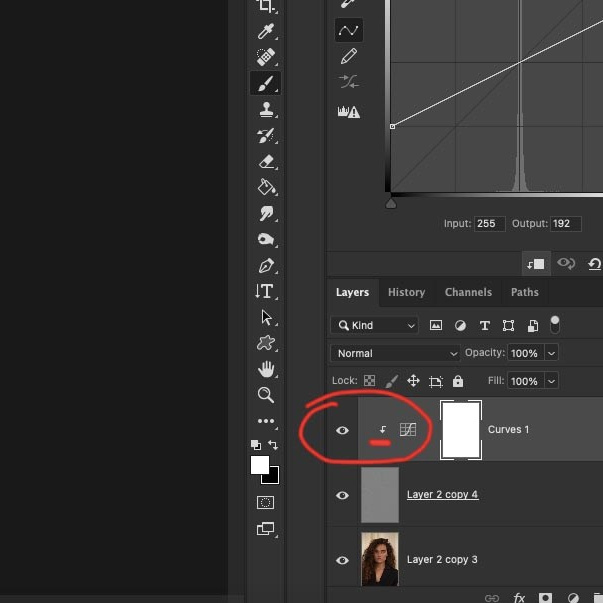
Task: Click the black point input slider triangle
Action: point(391,204)
